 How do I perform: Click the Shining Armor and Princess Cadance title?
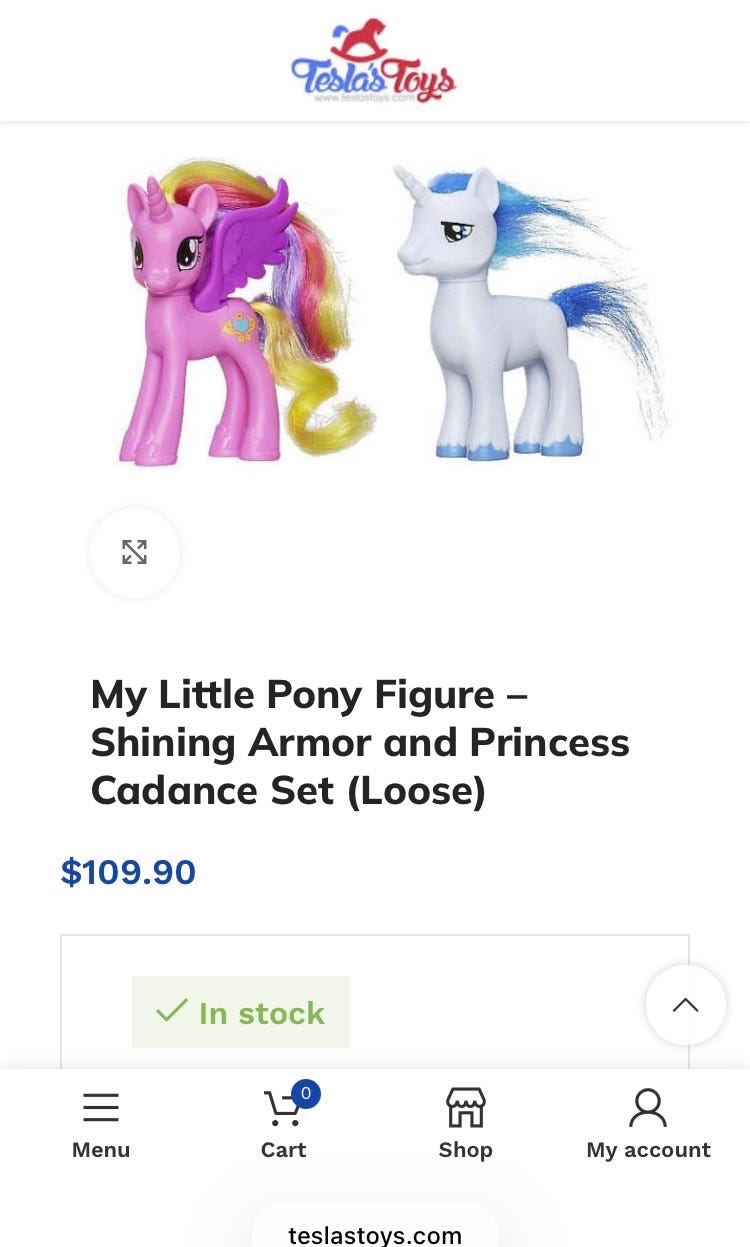pos(360,743)
